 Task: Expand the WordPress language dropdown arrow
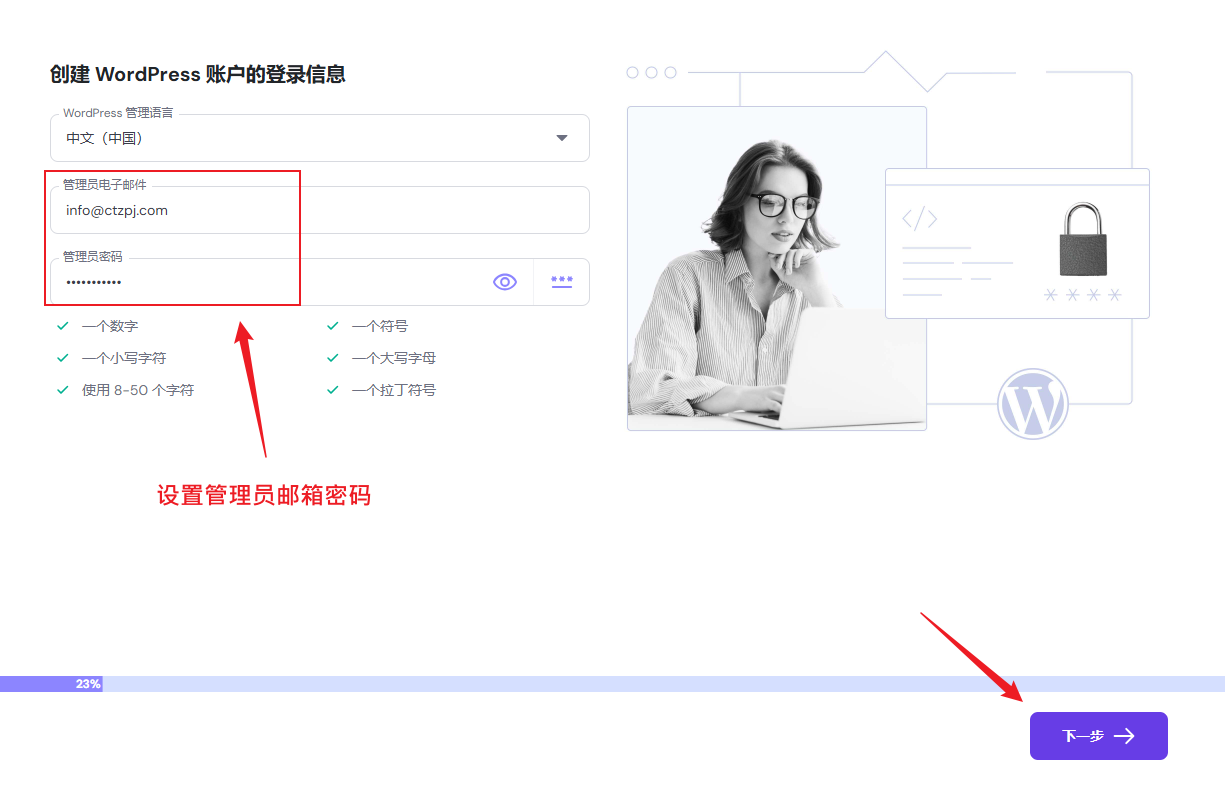(x=561, y=138)
